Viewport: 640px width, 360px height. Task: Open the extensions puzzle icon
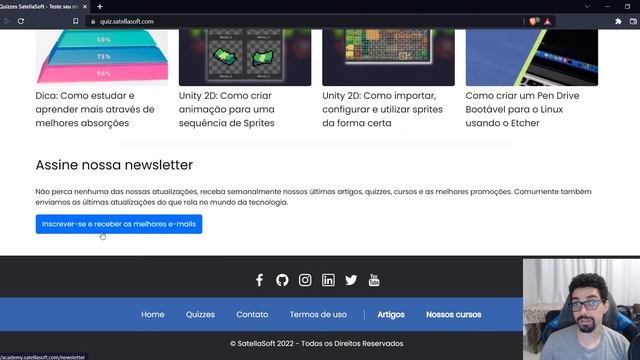618,21
